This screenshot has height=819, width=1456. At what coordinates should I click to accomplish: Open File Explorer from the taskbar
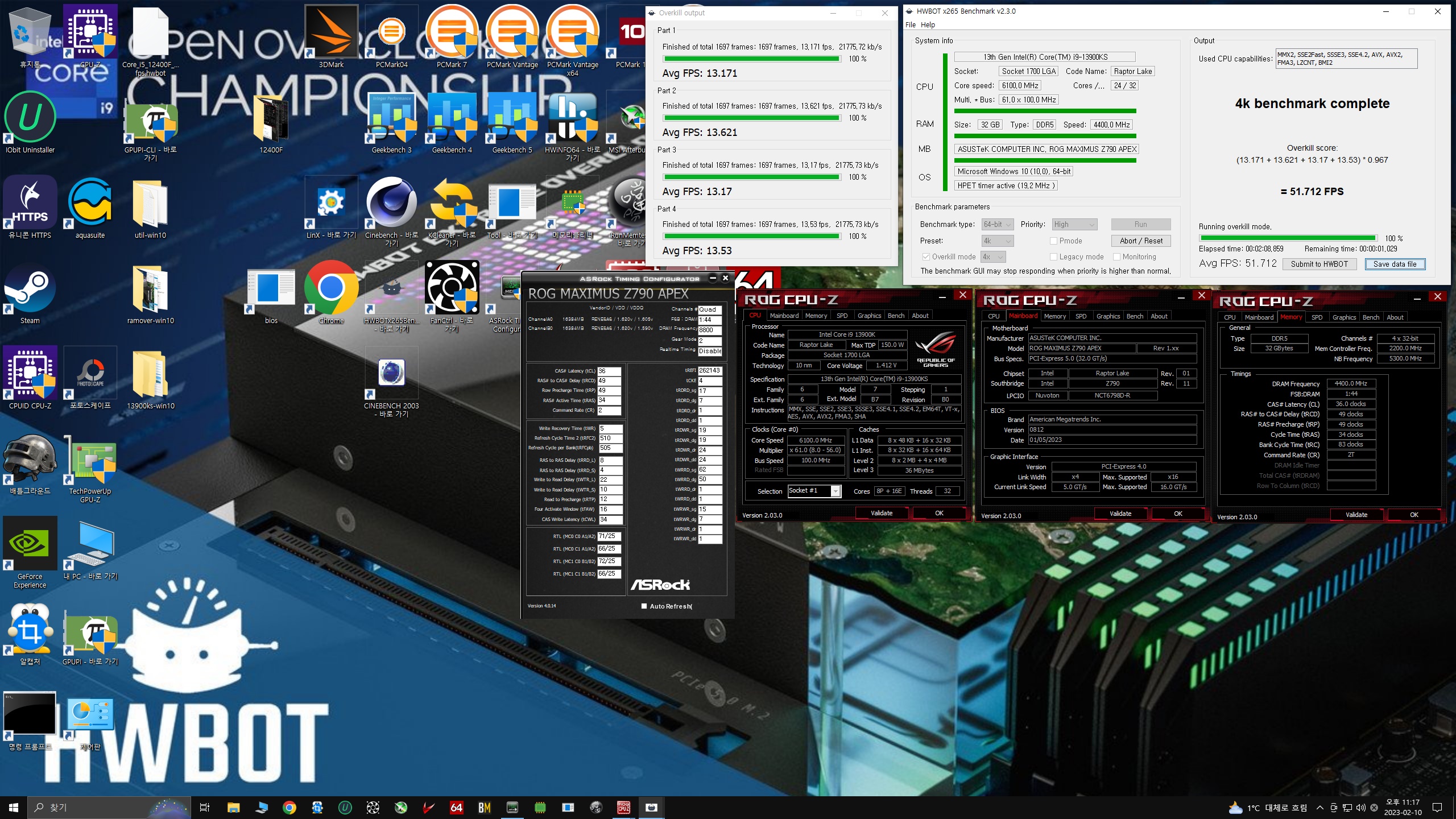click(233, 808)
